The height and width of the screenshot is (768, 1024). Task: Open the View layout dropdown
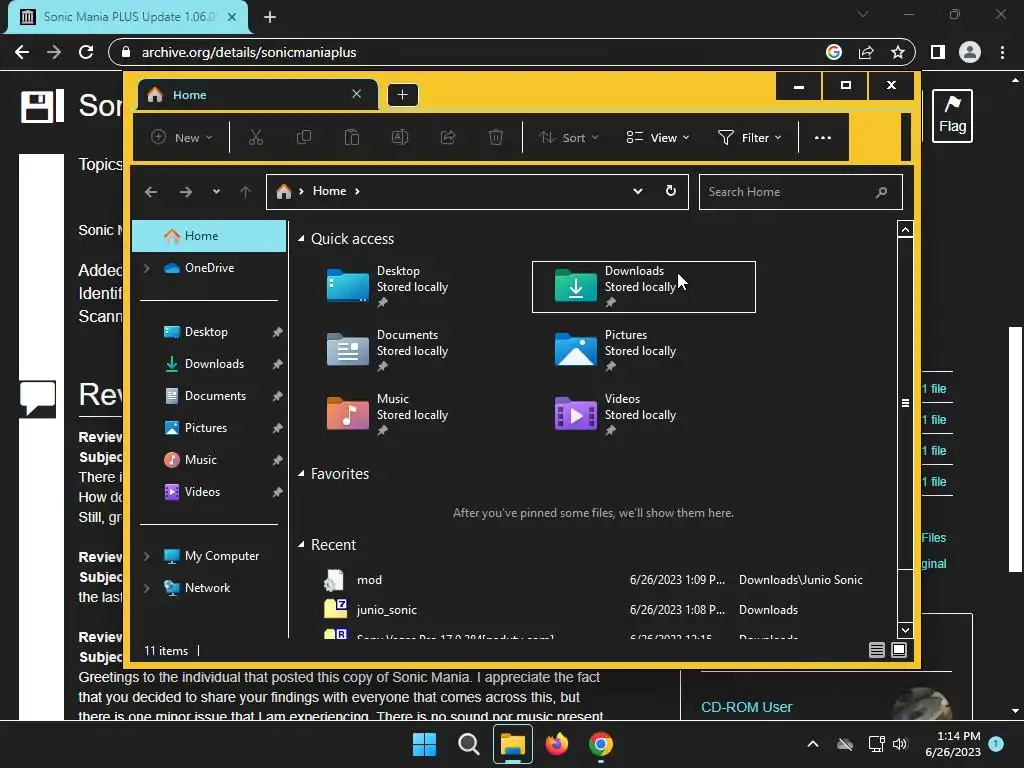pyautogui.click(x=658, y=138)
